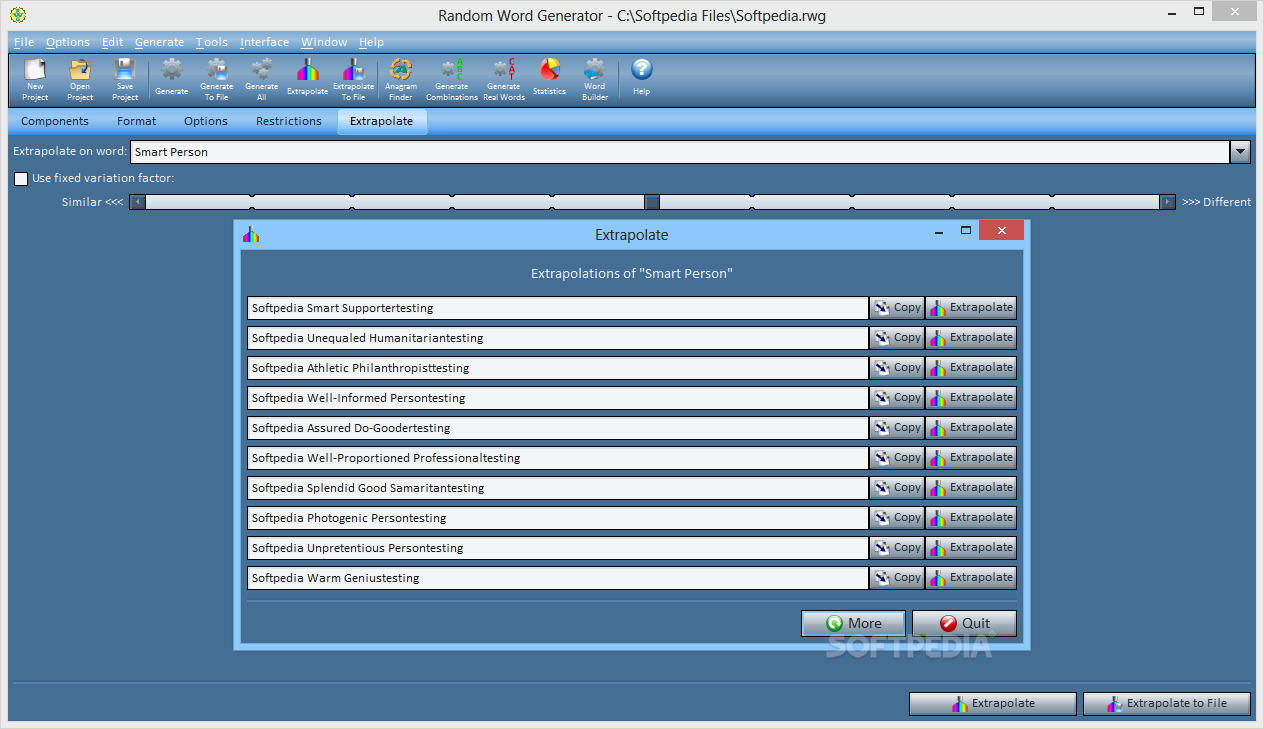1264x729 pixels.
Task: Open the Tools menu
Action: 212,42
